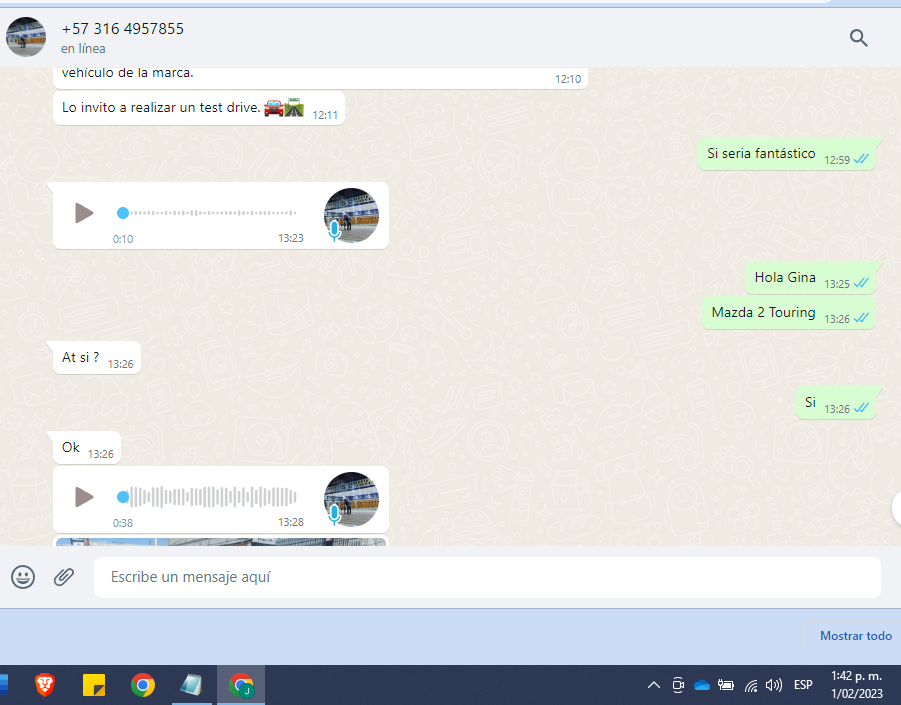The width and height of the screenshot is (901, 705).
Task: Open Brave browser from the taskbar
Action: [x=45, y=685]
